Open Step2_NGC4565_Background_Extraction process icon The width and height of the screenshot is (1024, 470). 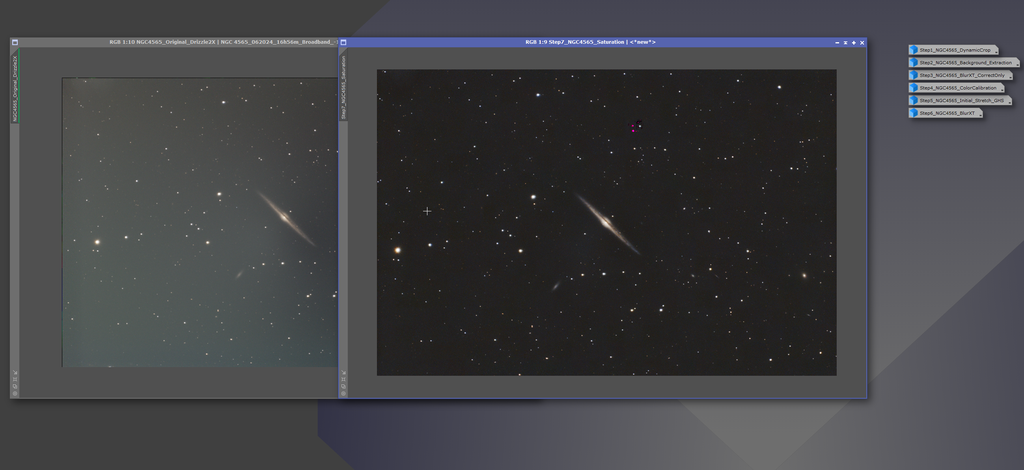964,63
